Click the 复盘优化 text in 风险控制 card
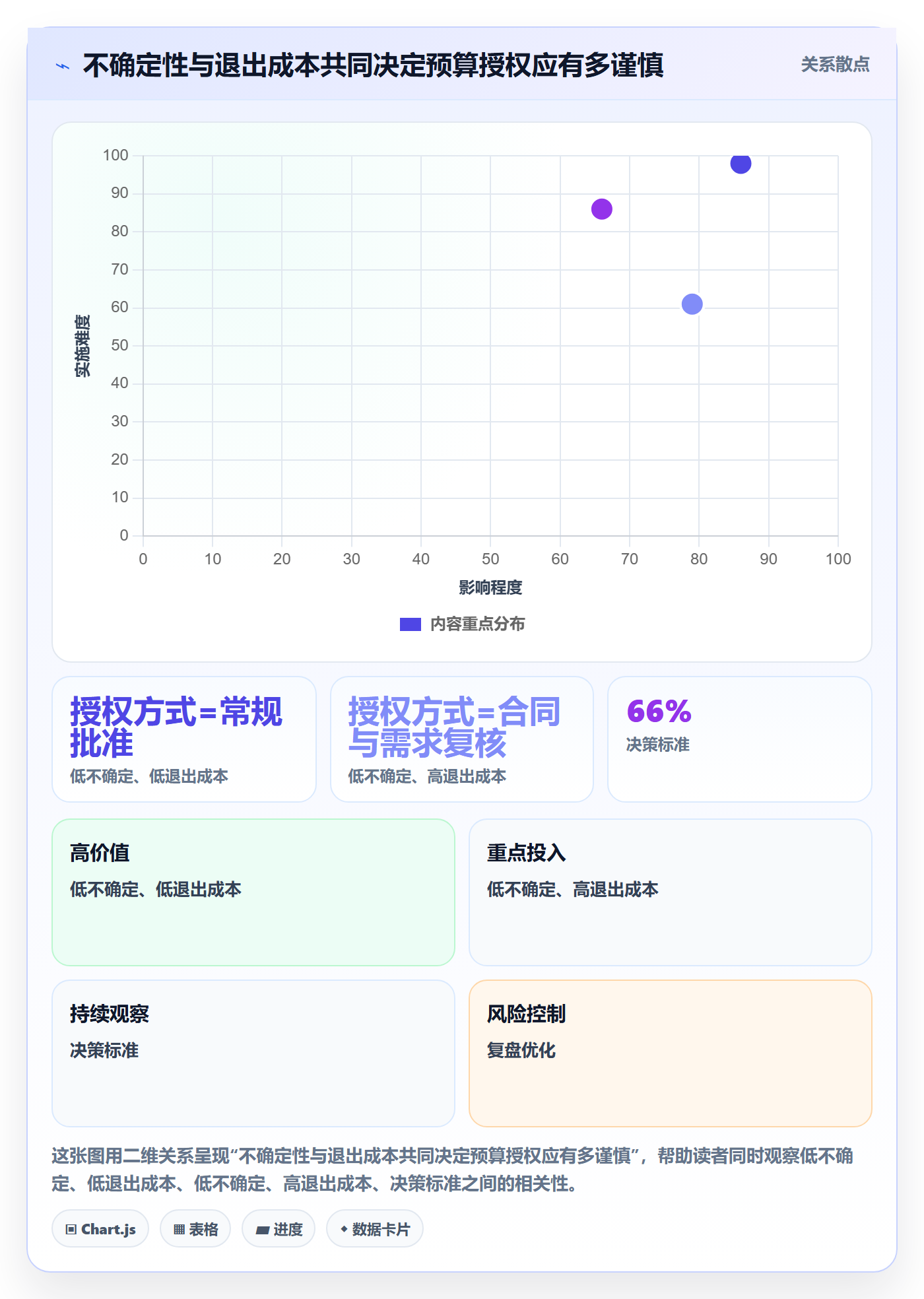Screen dimensions: 924x1299 [521, 1050]
